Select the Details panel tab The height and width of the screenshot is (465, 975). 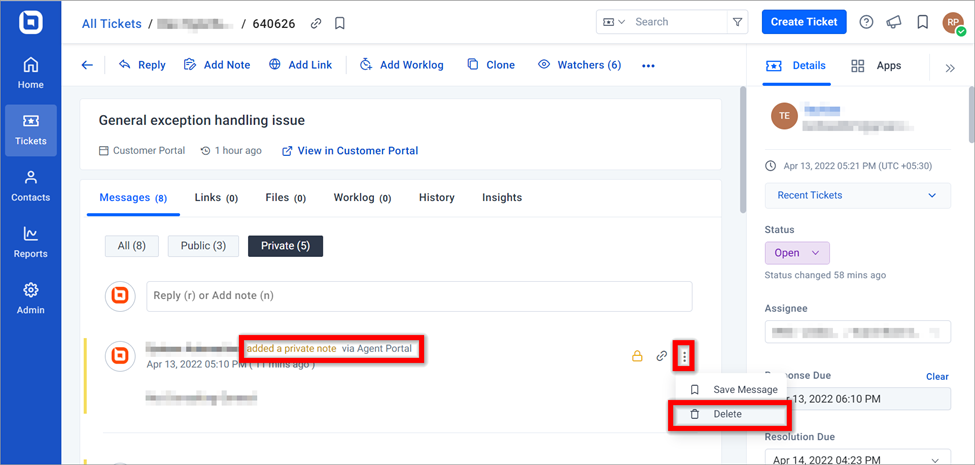(797, 66)
